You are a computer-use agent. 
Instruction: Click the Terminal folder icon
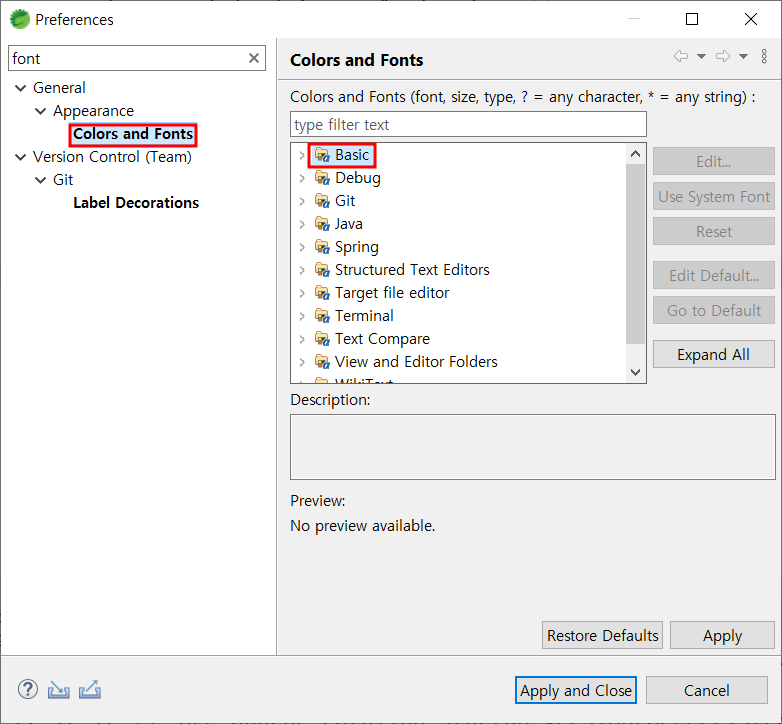click(x=322, y=316)
